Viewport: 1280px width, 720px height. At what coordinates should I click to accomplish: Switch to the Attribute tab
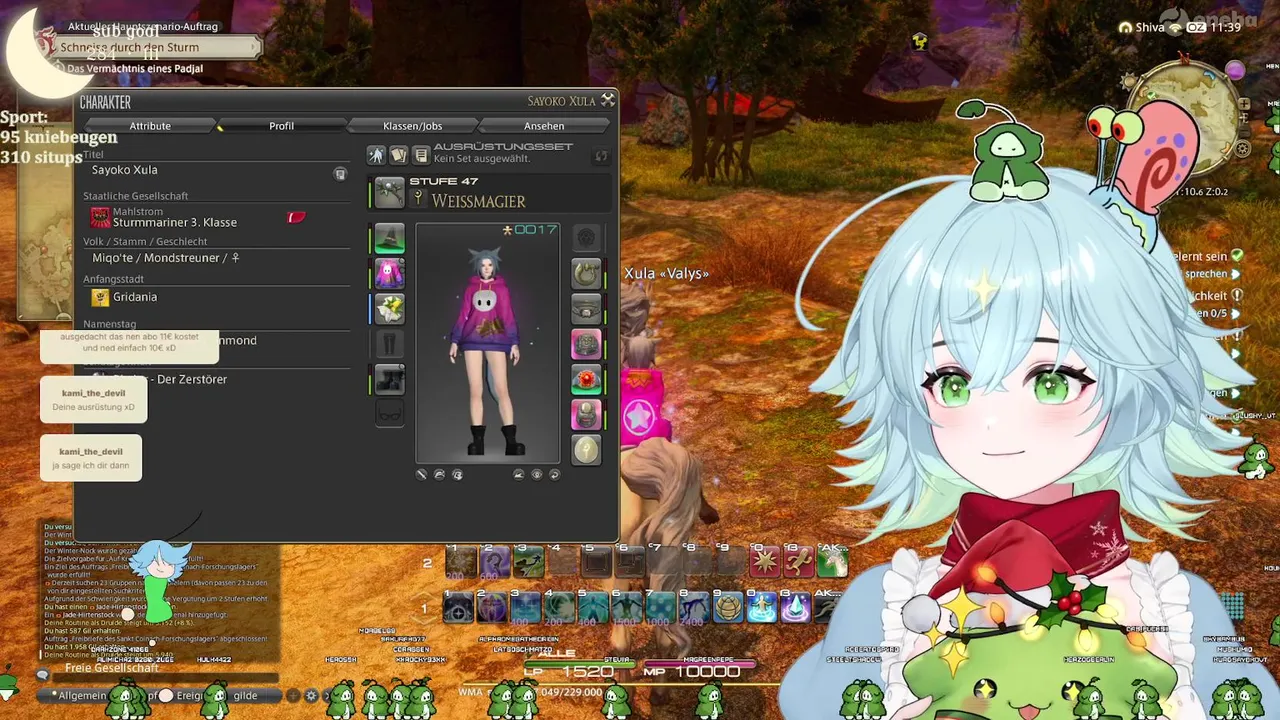click(x=150, y=126)
